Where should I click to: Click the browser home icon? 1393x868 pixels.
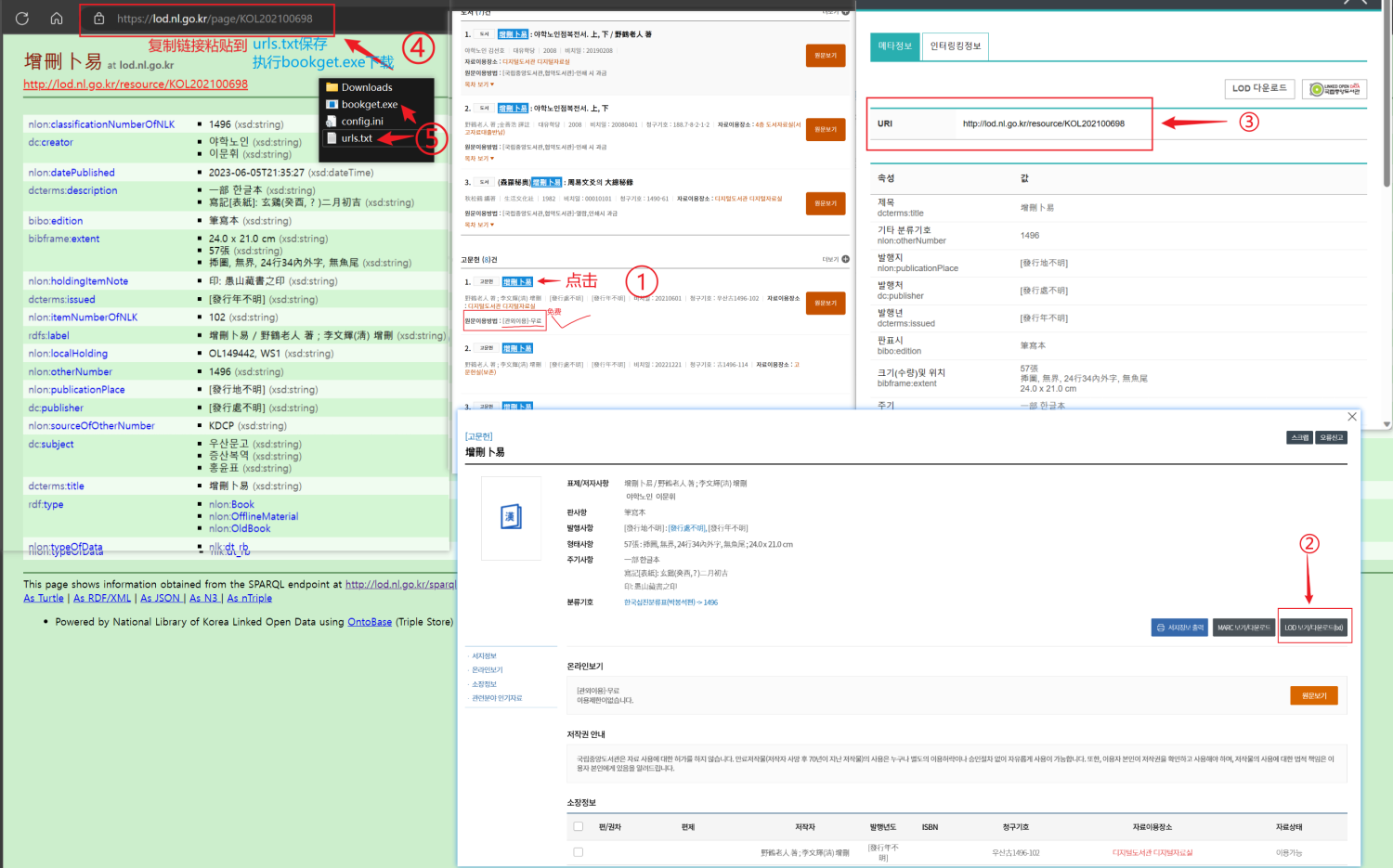point(57,19)
